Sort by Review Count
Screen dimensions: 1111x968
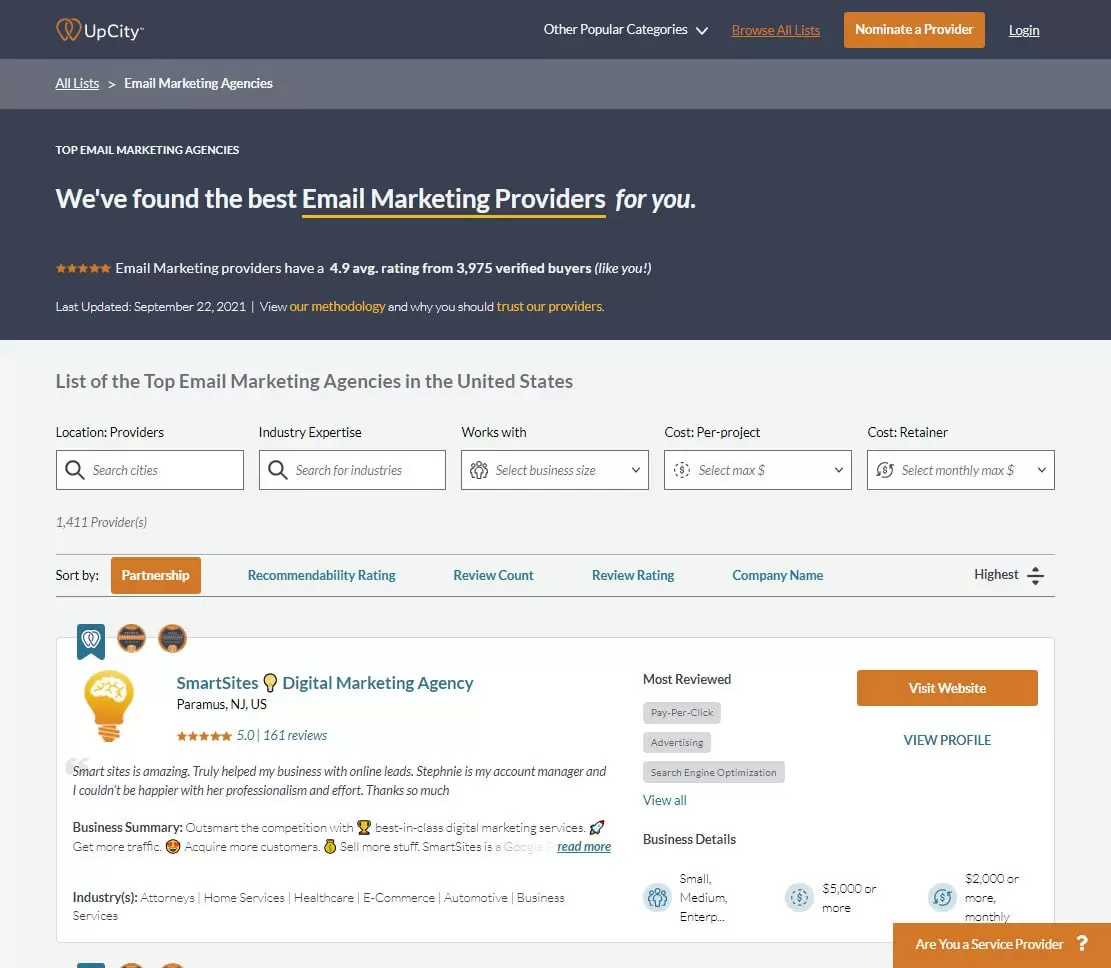[493, 575]
